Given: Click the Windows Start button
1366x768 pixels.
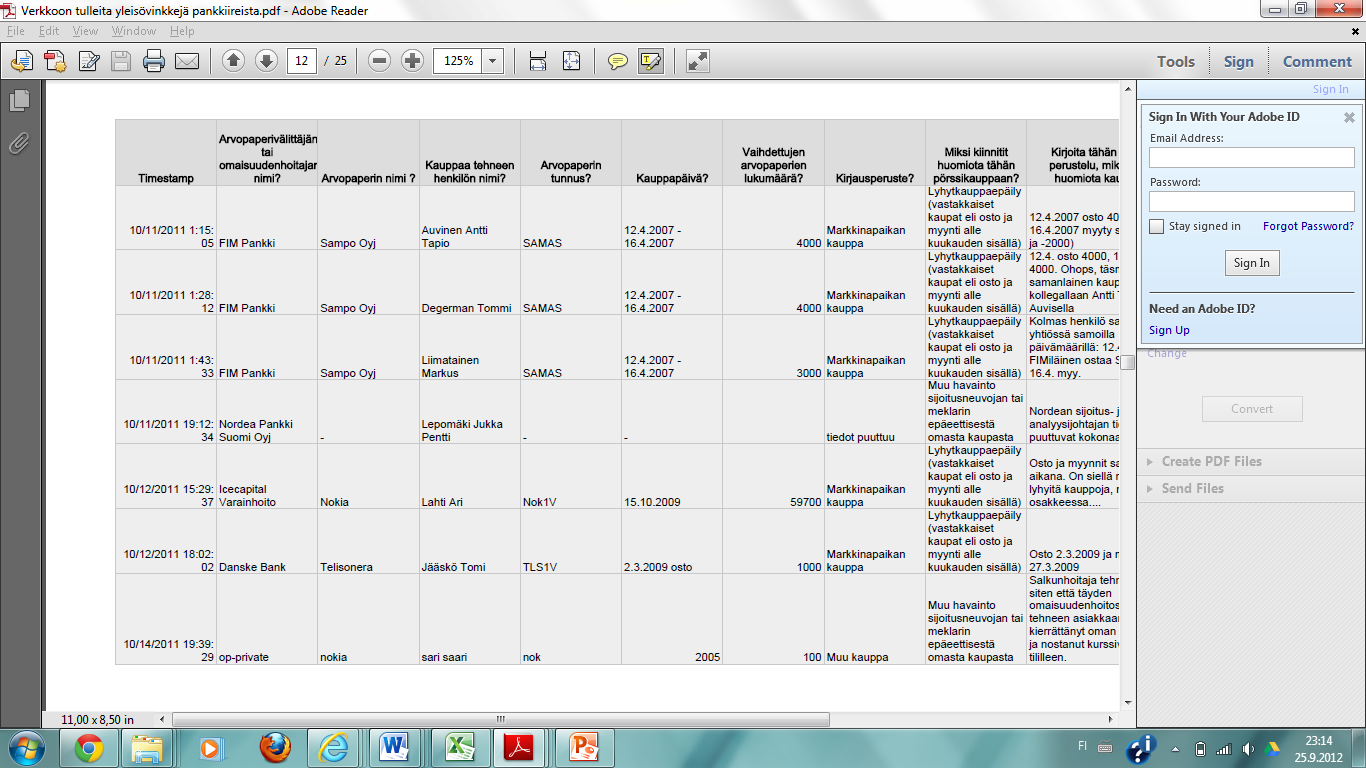Looking at the screenshot, I should coord(26,748).
